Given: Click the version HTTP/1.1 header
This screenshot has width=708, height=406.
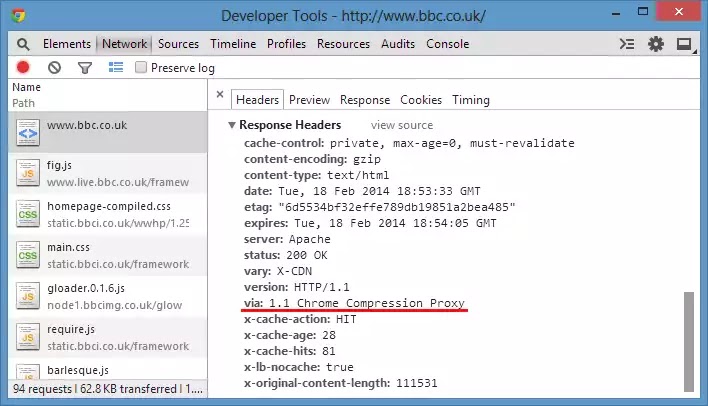Looking at the screenshot, I should point(297,287).
